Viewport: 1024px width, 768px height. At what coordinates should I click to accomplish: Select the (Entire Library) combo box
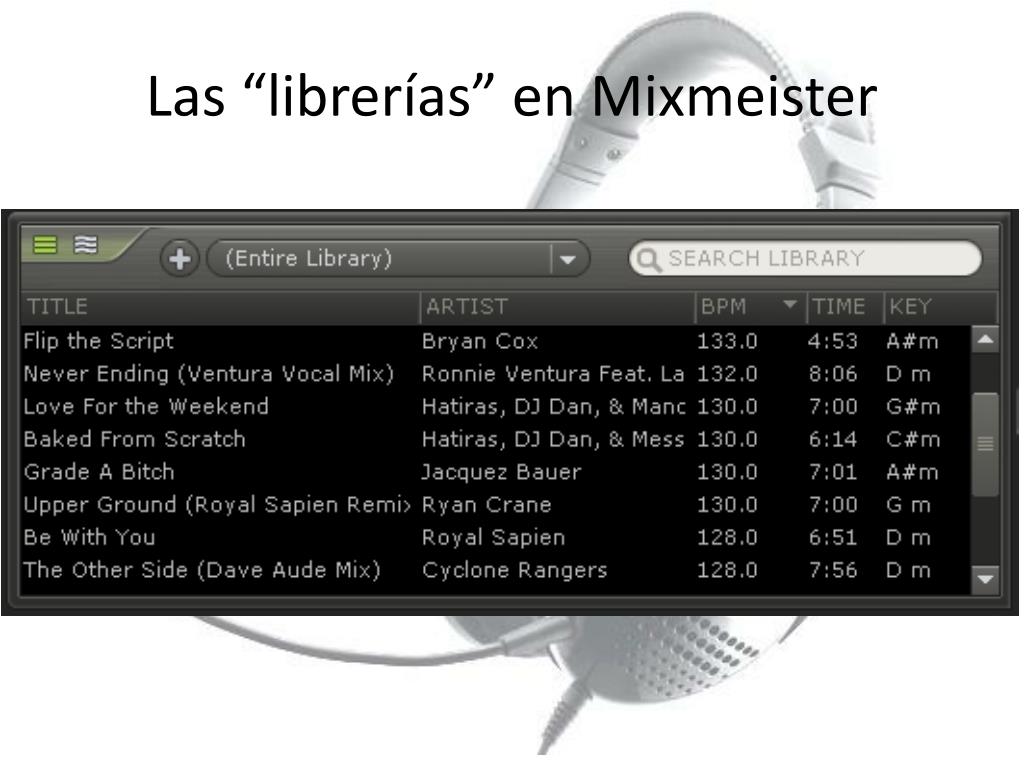[398, 259]
